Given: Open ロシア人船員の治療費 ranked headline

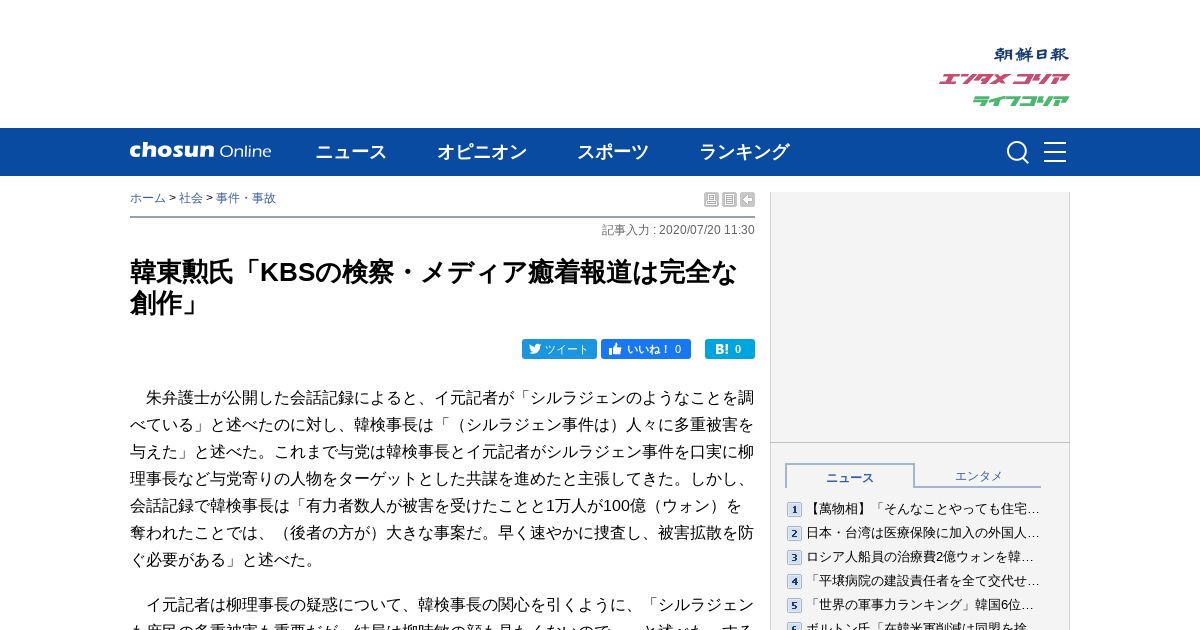Looking at the screenshot, I should pyautogui.click(x=920, y=557).
